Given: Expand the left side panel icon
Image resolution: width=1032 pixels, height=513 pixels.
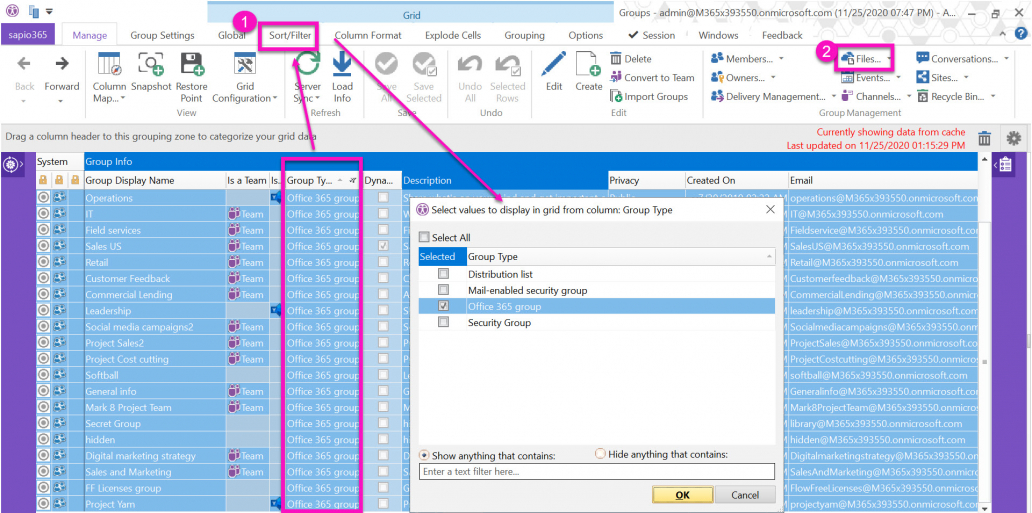Looking at the screenshot, I should (x=13, y=165).
